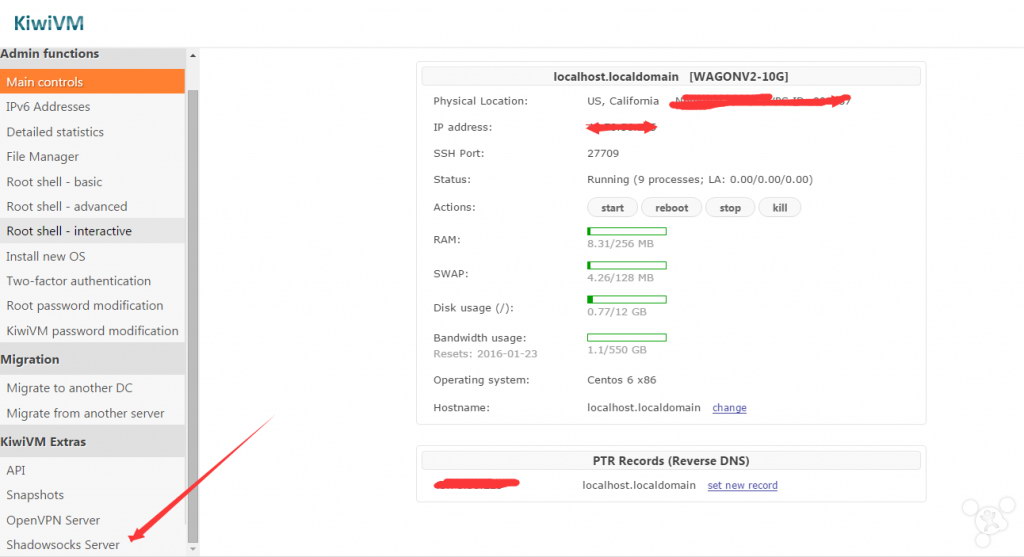This screenshot has height=557, width=1024.
Task: Click the stop action button
Action: [730, 208]
